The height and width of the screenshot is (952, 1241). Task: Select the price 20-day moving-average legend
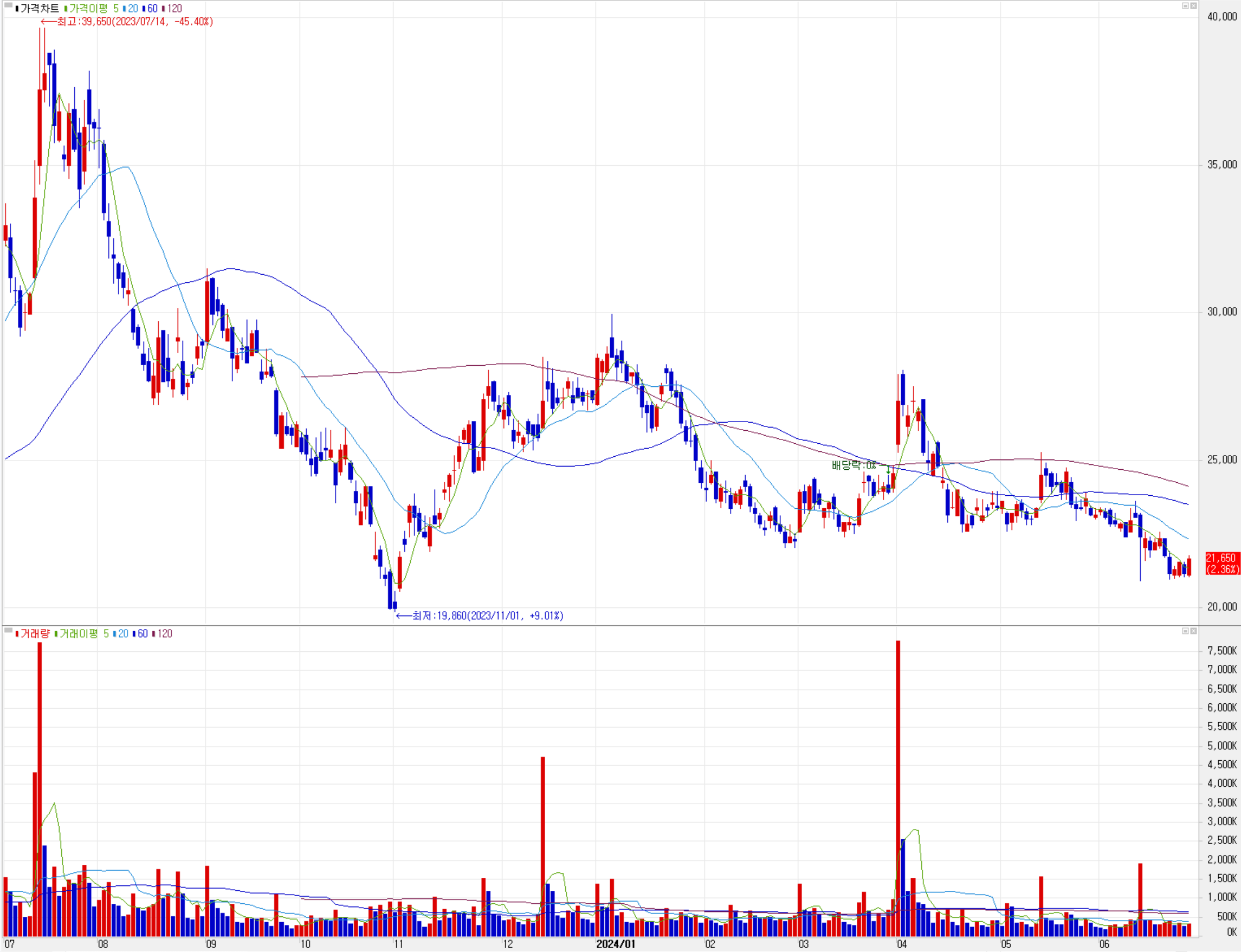[x=133, y=9]
